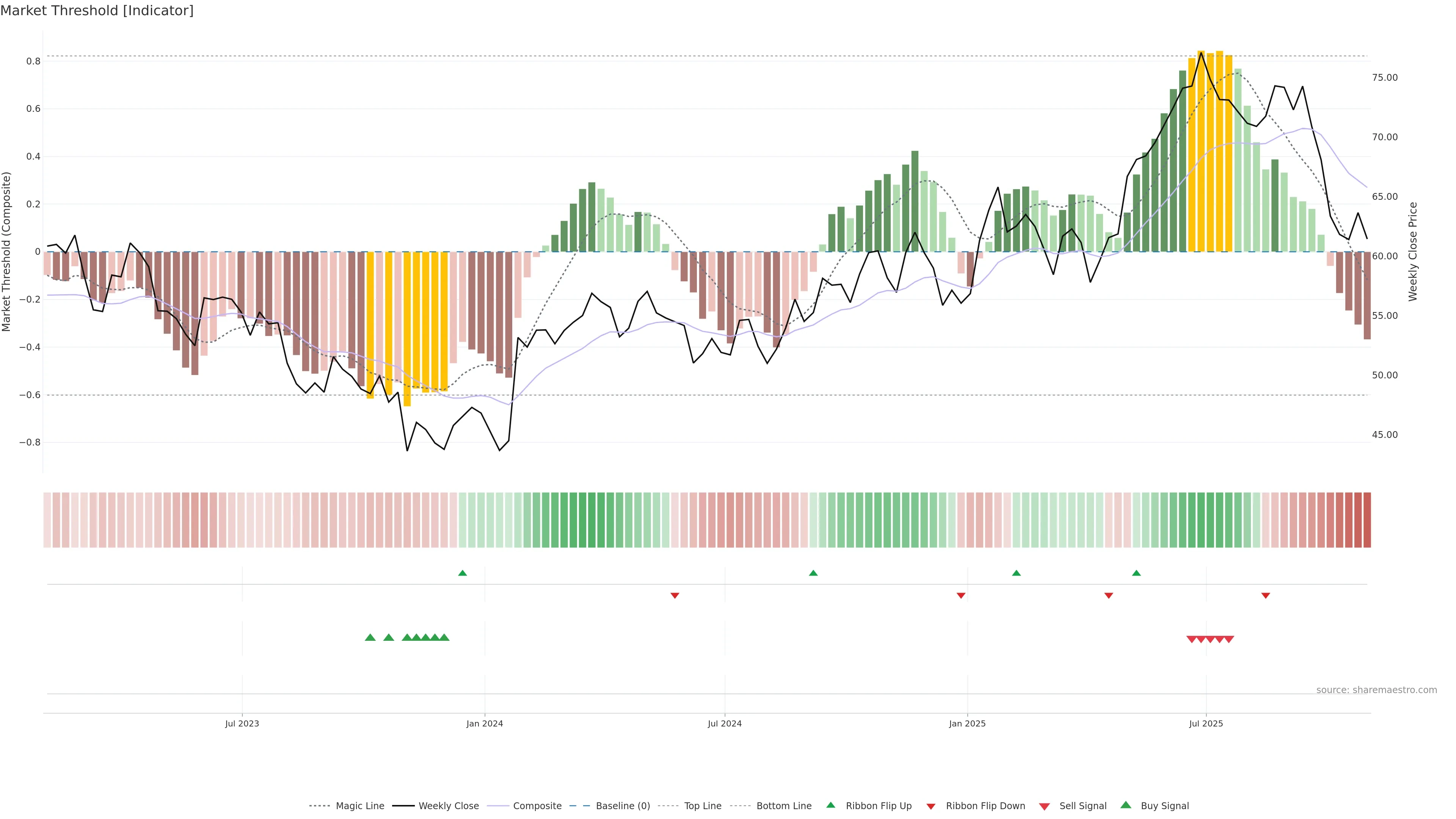Click the leftmost red Sell Signal triangle
The width and height of the screenshot is (1456, 819).
click(1191, 639)
